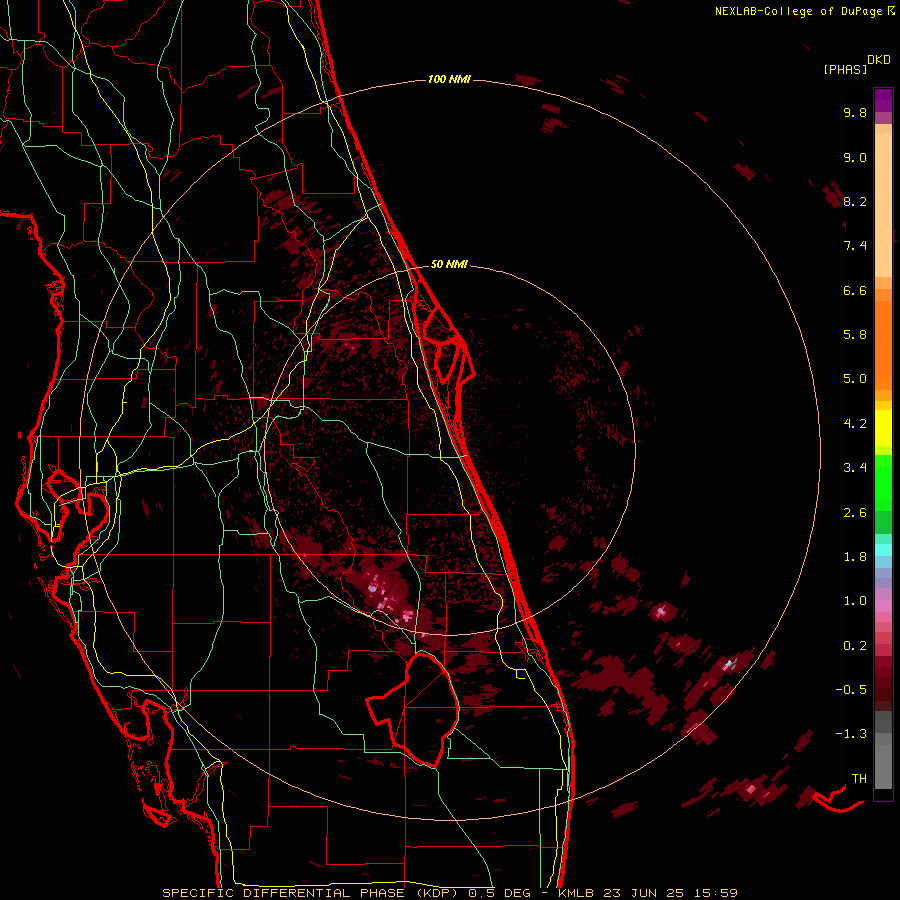Click the 6.6 value on the color scale
900x900 pixels.
(855, 291)
